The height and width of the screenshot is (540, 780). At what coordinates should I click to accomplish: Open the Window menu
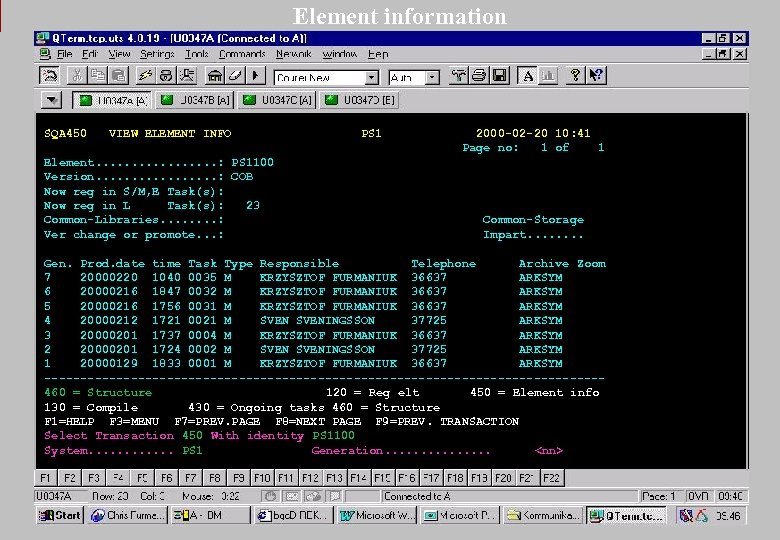(x=340, y=54)
